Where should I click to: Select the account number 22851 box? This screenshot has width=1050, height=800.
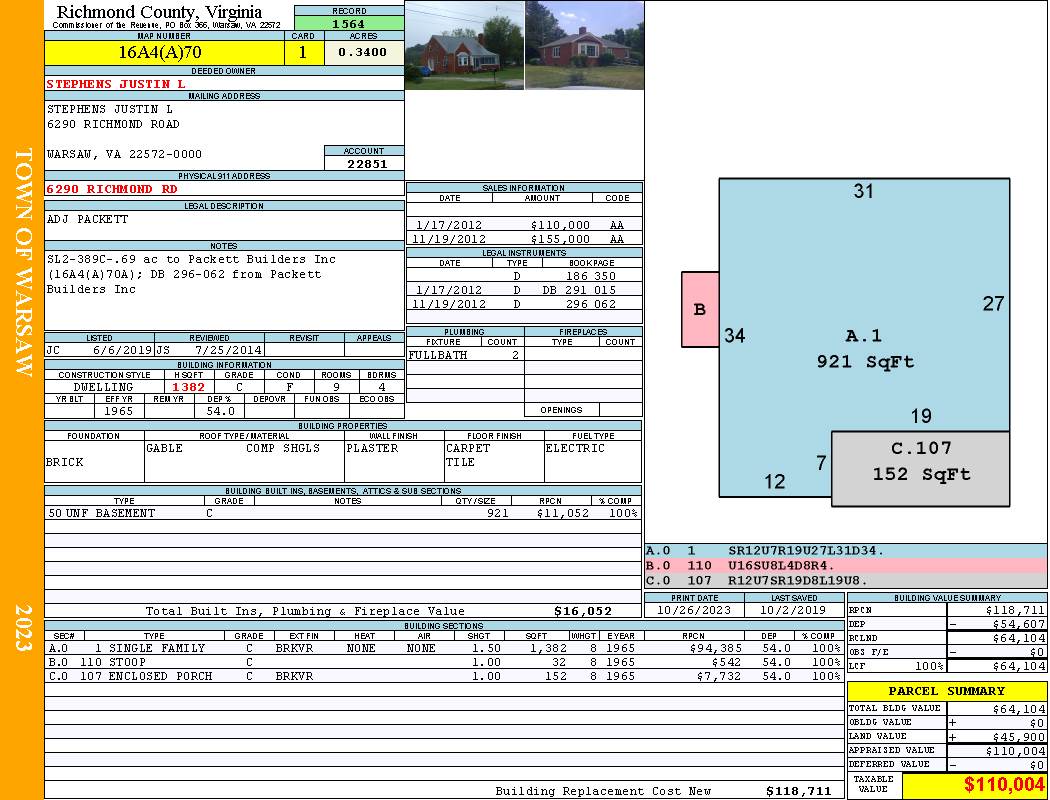[x=364, y=164]
